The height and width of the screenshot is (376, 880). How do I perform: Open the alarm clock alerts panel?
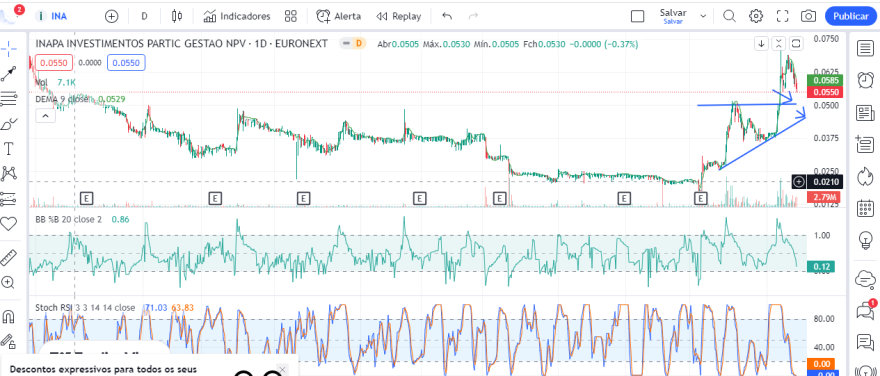[865, 80]
